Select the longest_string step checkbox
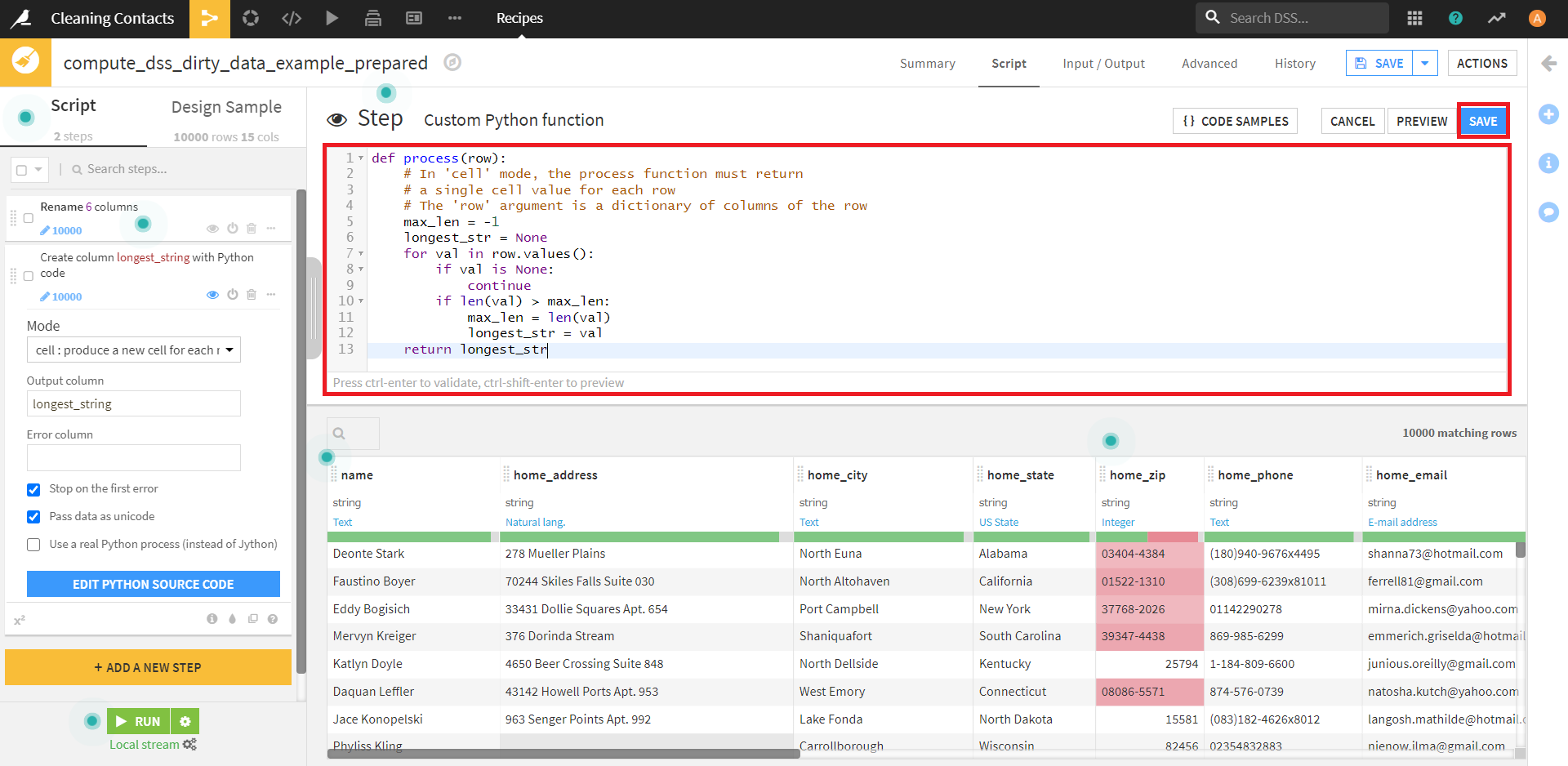The width and height of the screenshot is (1568, 766). (x=29, y=276)
